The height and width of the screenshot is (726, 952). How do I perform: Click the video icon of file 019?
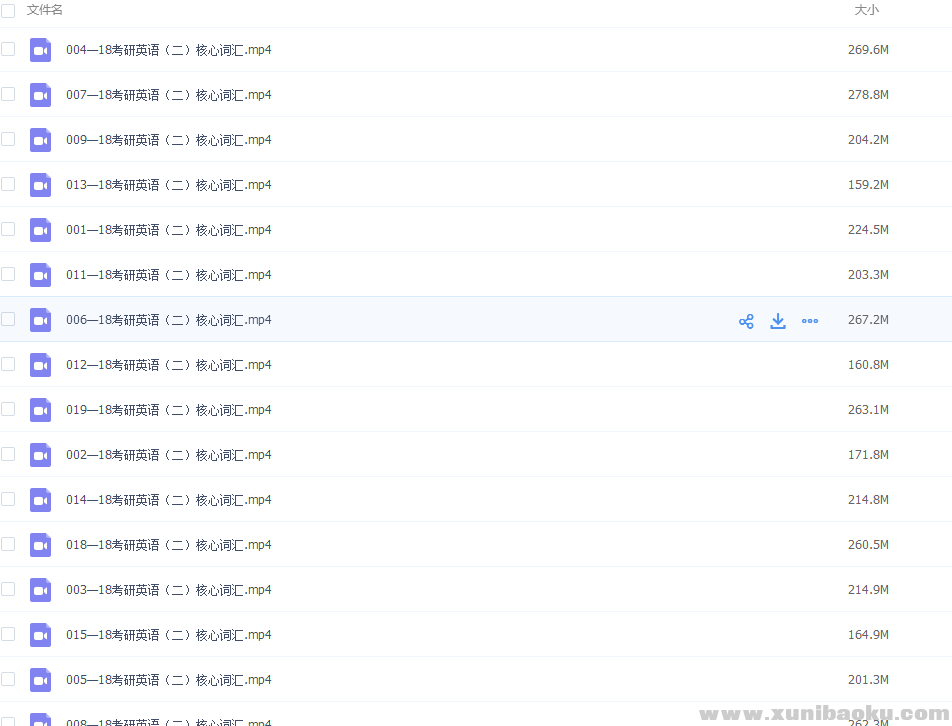pos(40,410)
